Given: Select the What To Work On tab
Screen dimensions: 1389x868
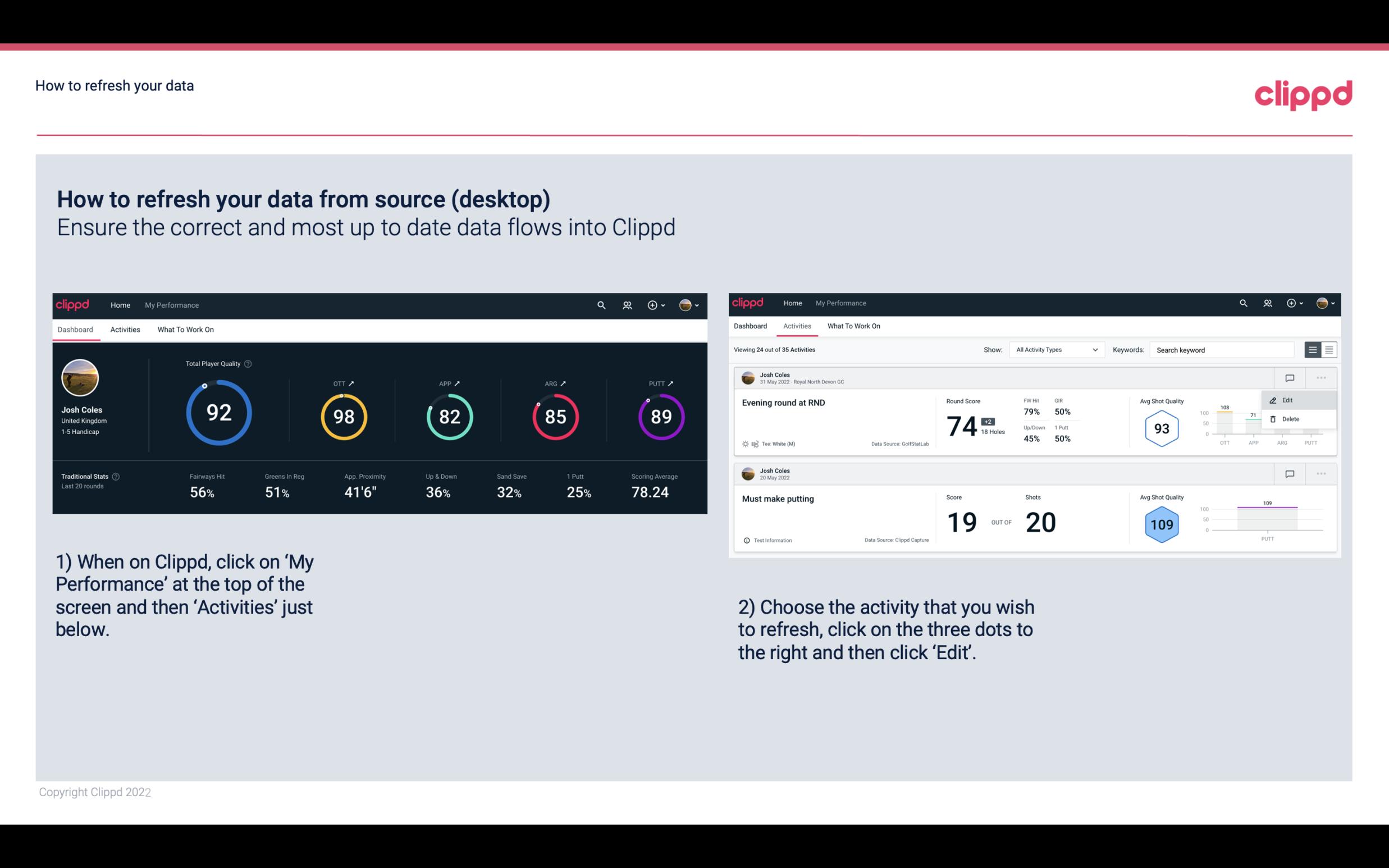Looking at the screenshot, I should (x=184, y=329).
